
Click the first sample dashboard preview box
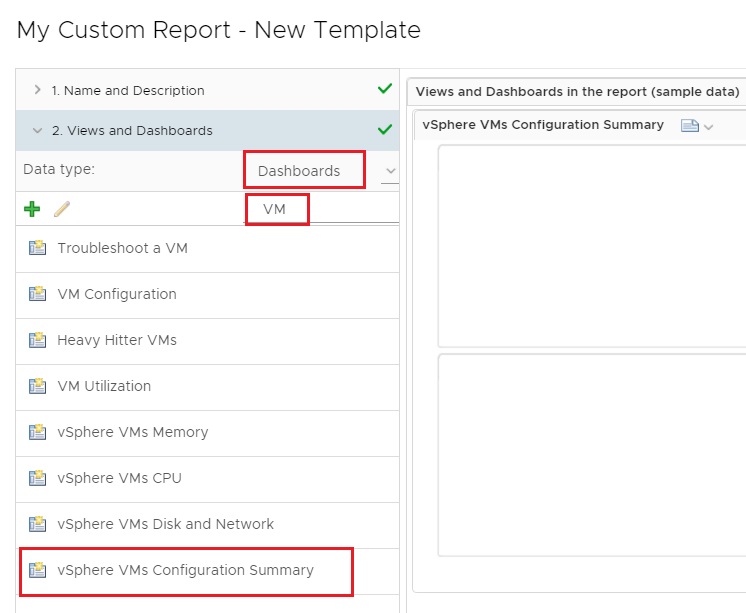[x=591, y=246]
